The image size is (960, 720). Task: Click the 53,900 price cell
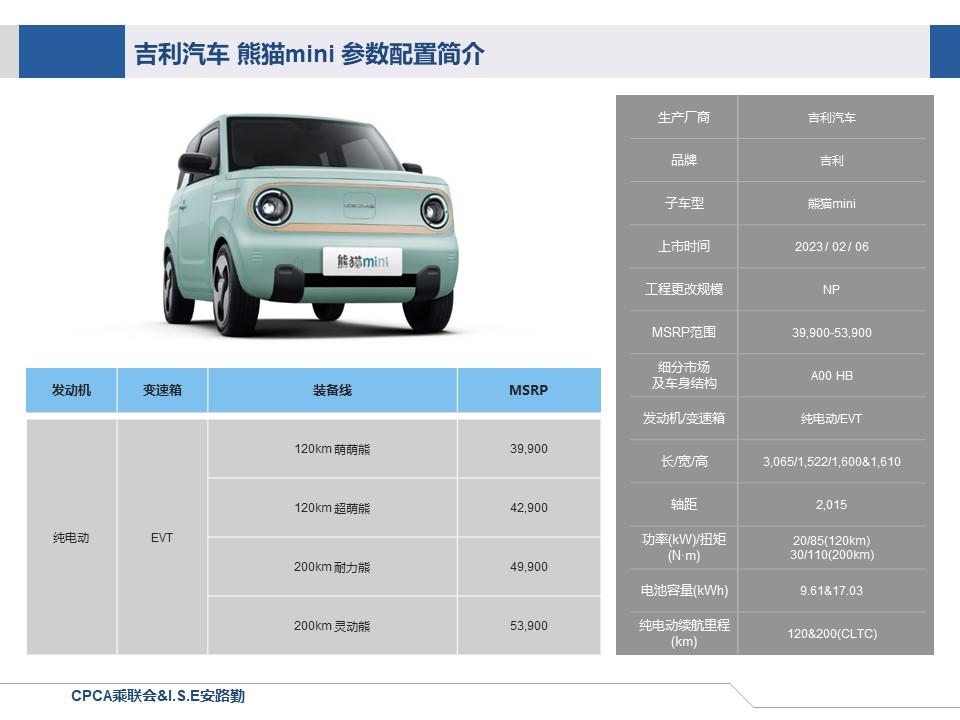click(x=529, y=626)
